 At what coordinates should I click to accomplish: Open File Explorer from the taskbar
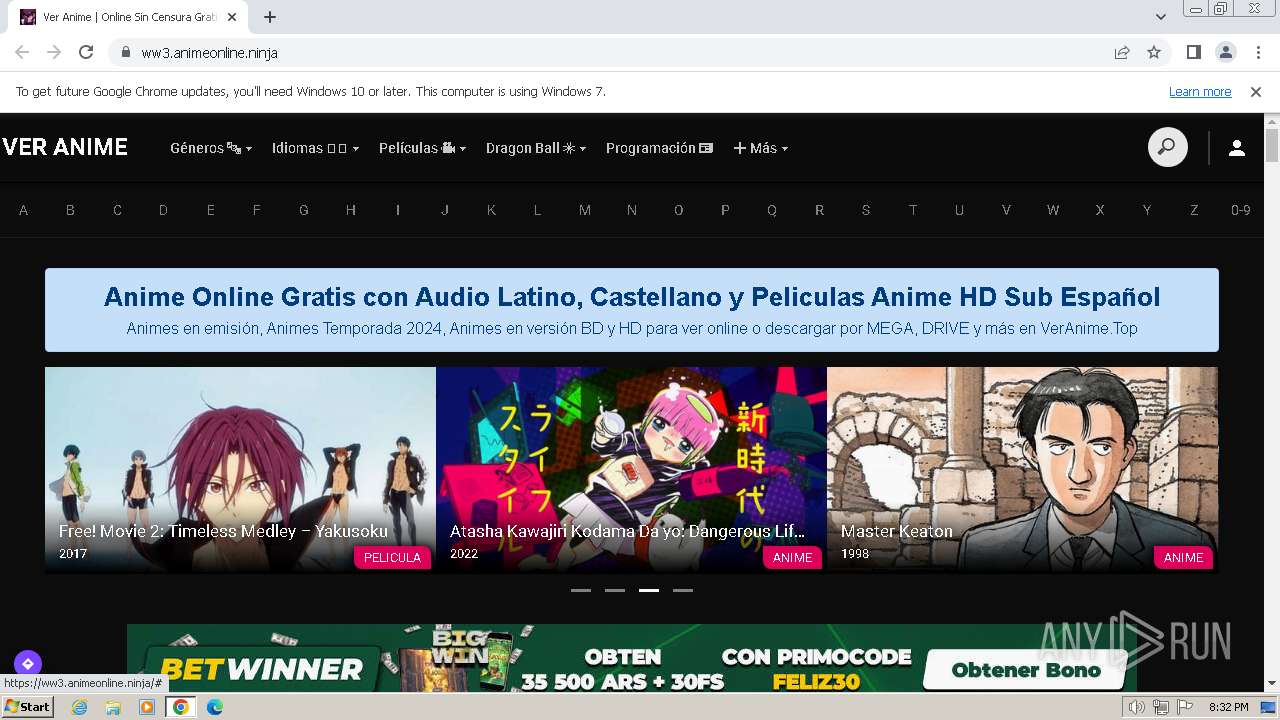pos(113,707)
